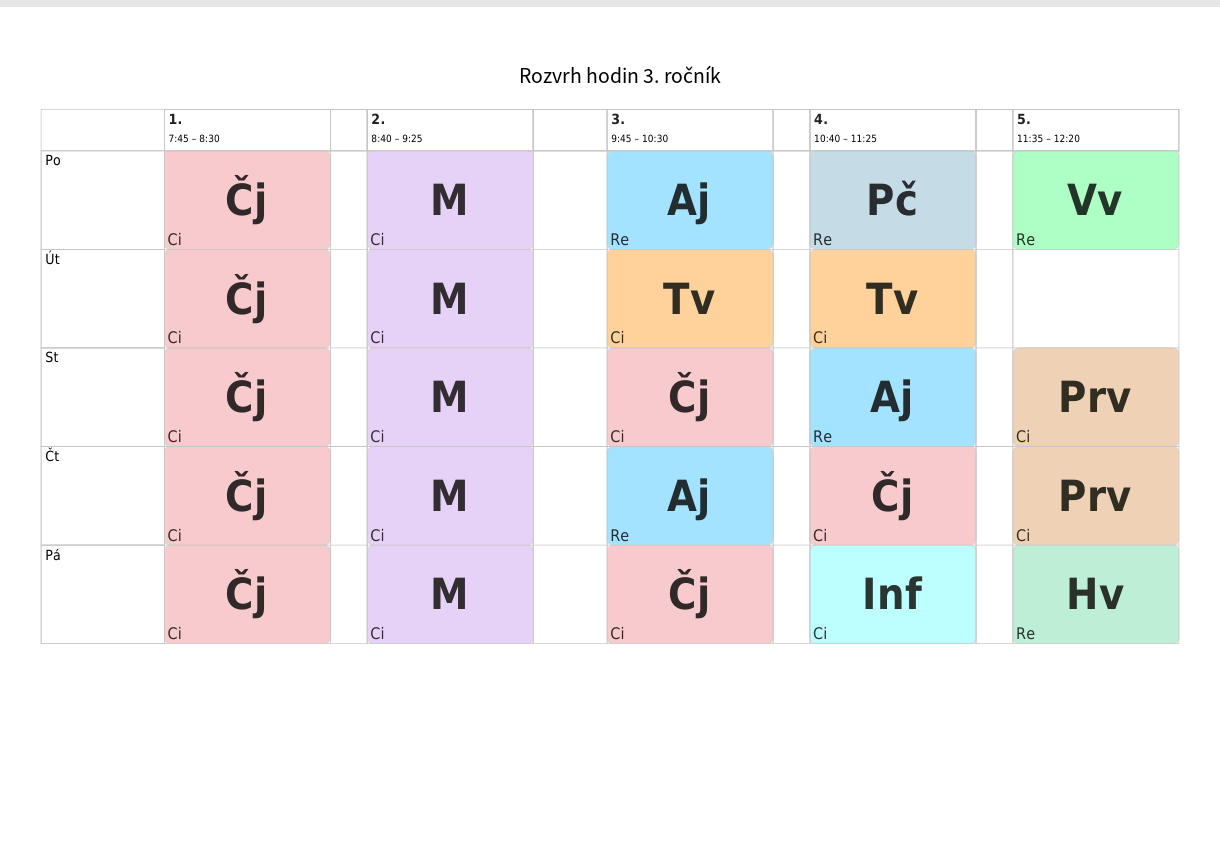
Task: Click the title Rozvrh hodin 3. ročník
Action: [x=619, y=76]
